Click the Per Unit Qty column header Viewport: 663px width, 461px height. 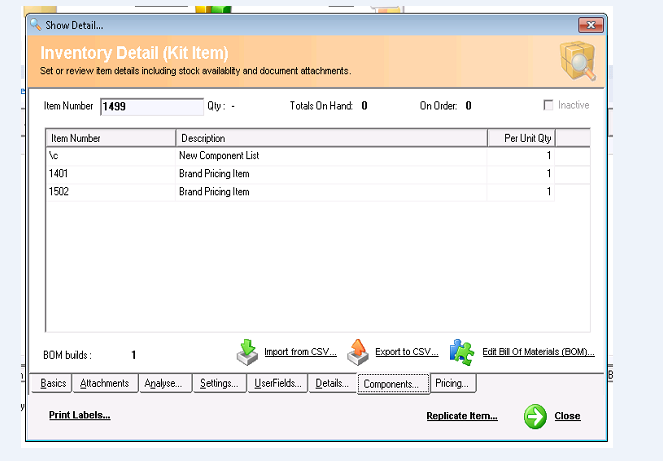[521, 138]
